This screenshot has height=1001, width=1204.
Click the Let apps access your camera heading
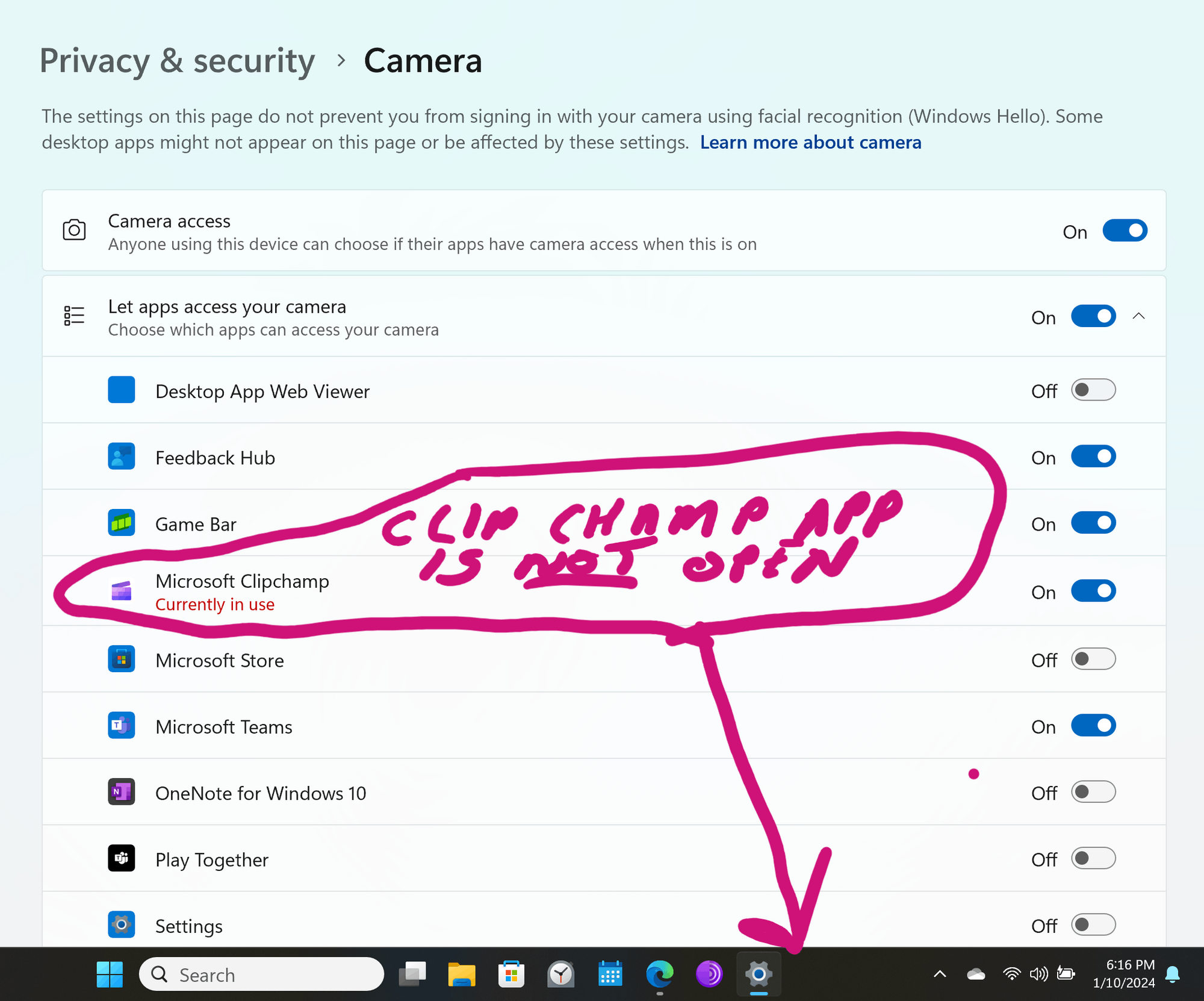[x=227, y=307]
